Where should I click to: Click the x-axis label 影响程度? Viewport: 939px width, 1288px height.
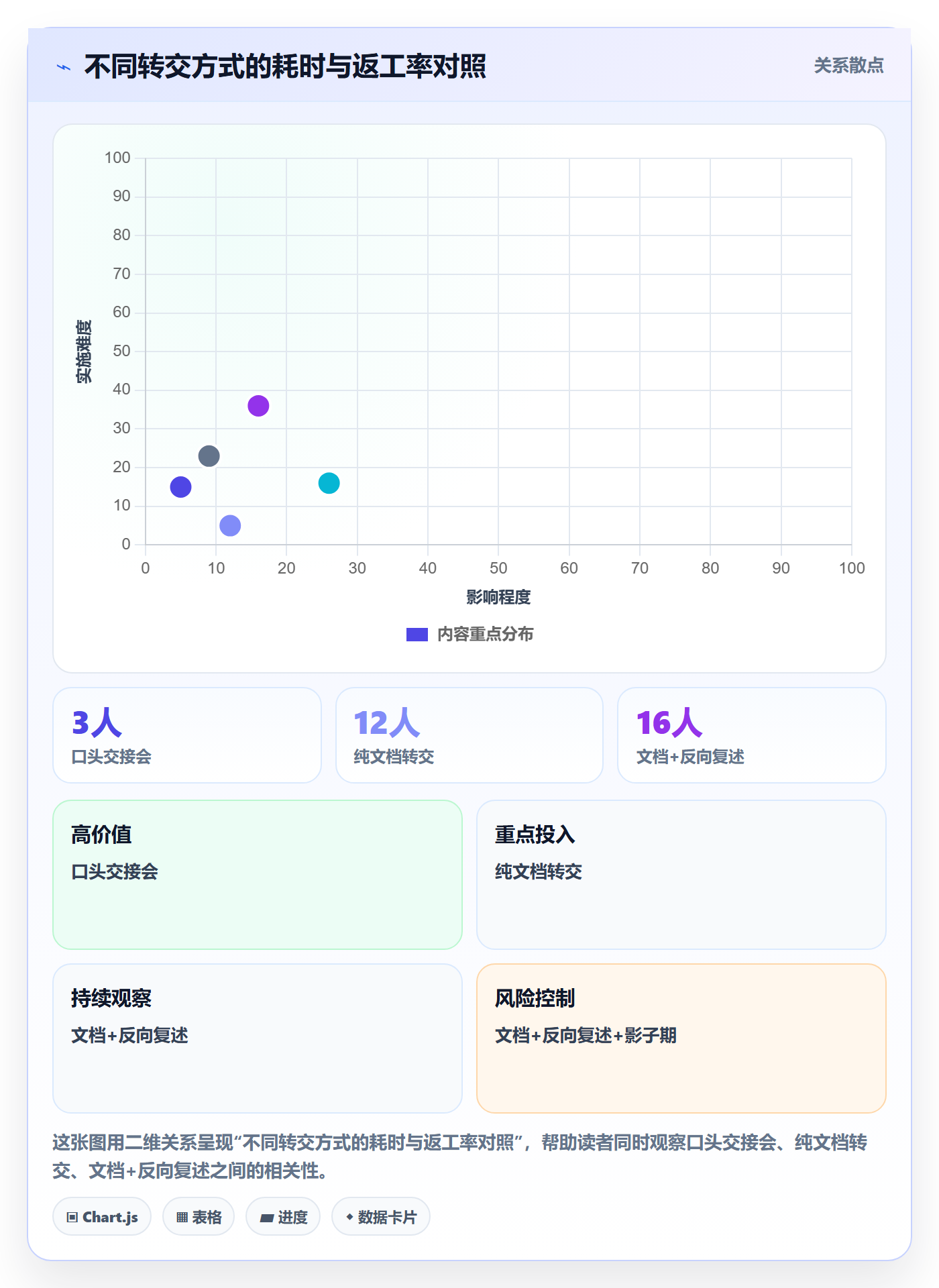tap(498, 597)
